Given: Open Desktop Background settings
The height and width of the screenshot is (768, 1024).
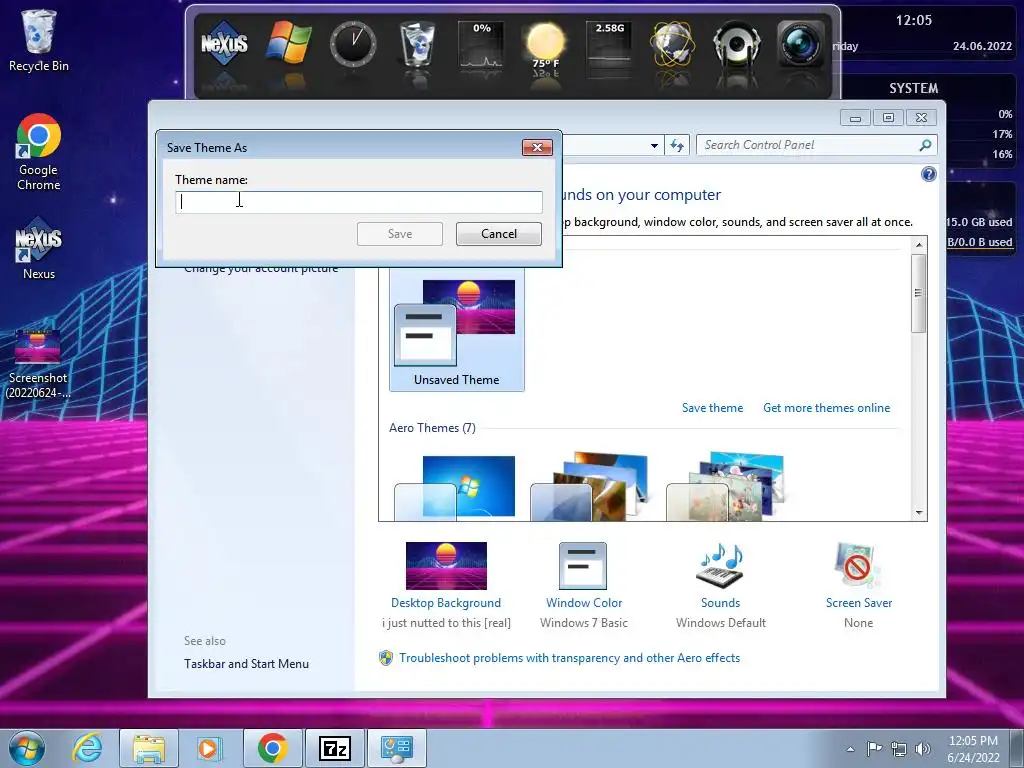Looking at the screenshot, I should click(446, 584).
